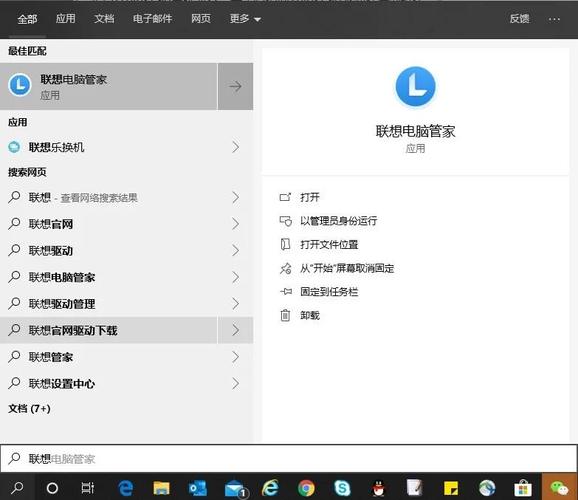Expand chevron for 联想驱动 suggestion
The image size is (578, 500).
tap(236, 250)
